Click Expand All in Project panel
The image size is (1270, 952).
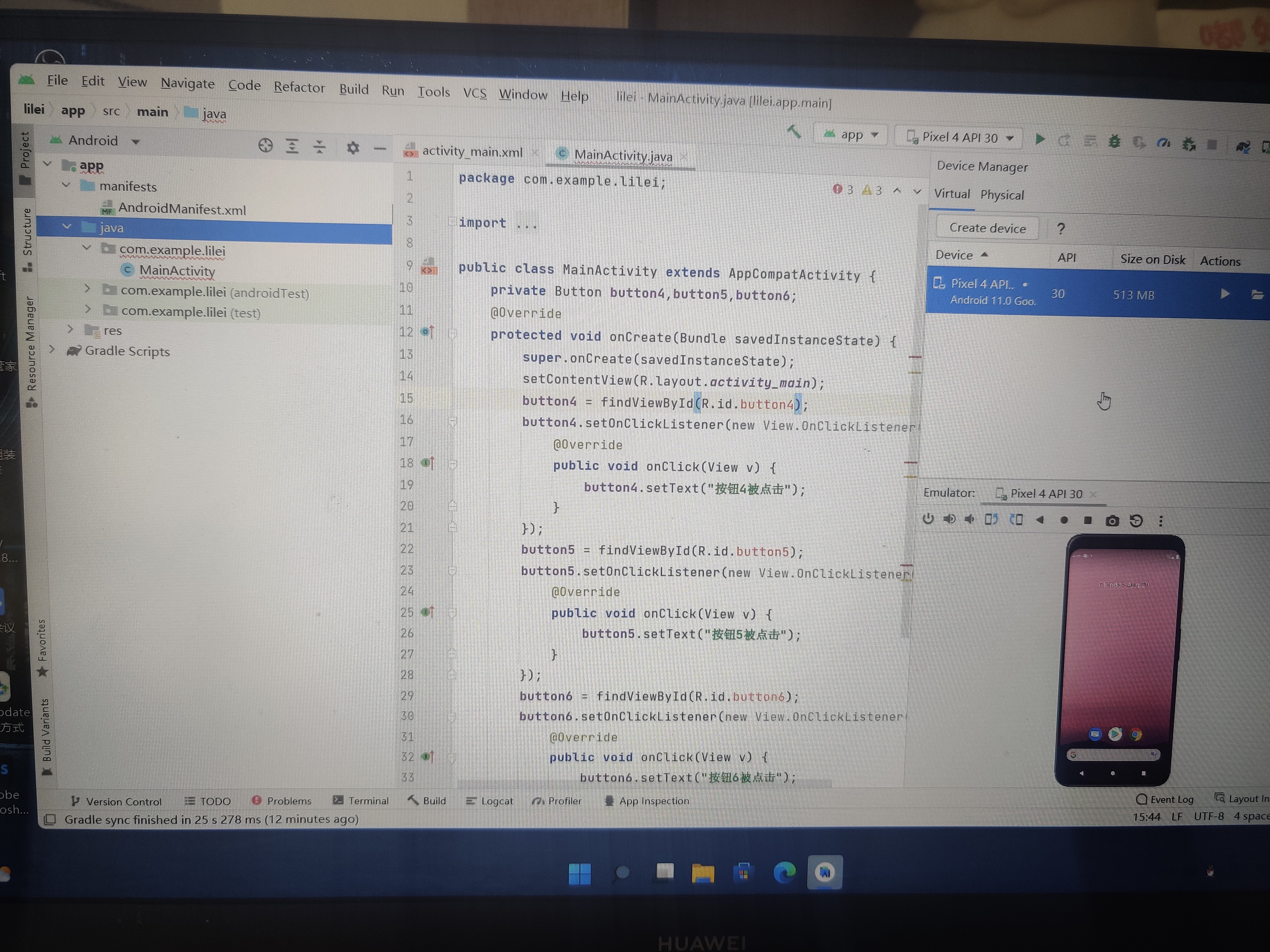292,147
